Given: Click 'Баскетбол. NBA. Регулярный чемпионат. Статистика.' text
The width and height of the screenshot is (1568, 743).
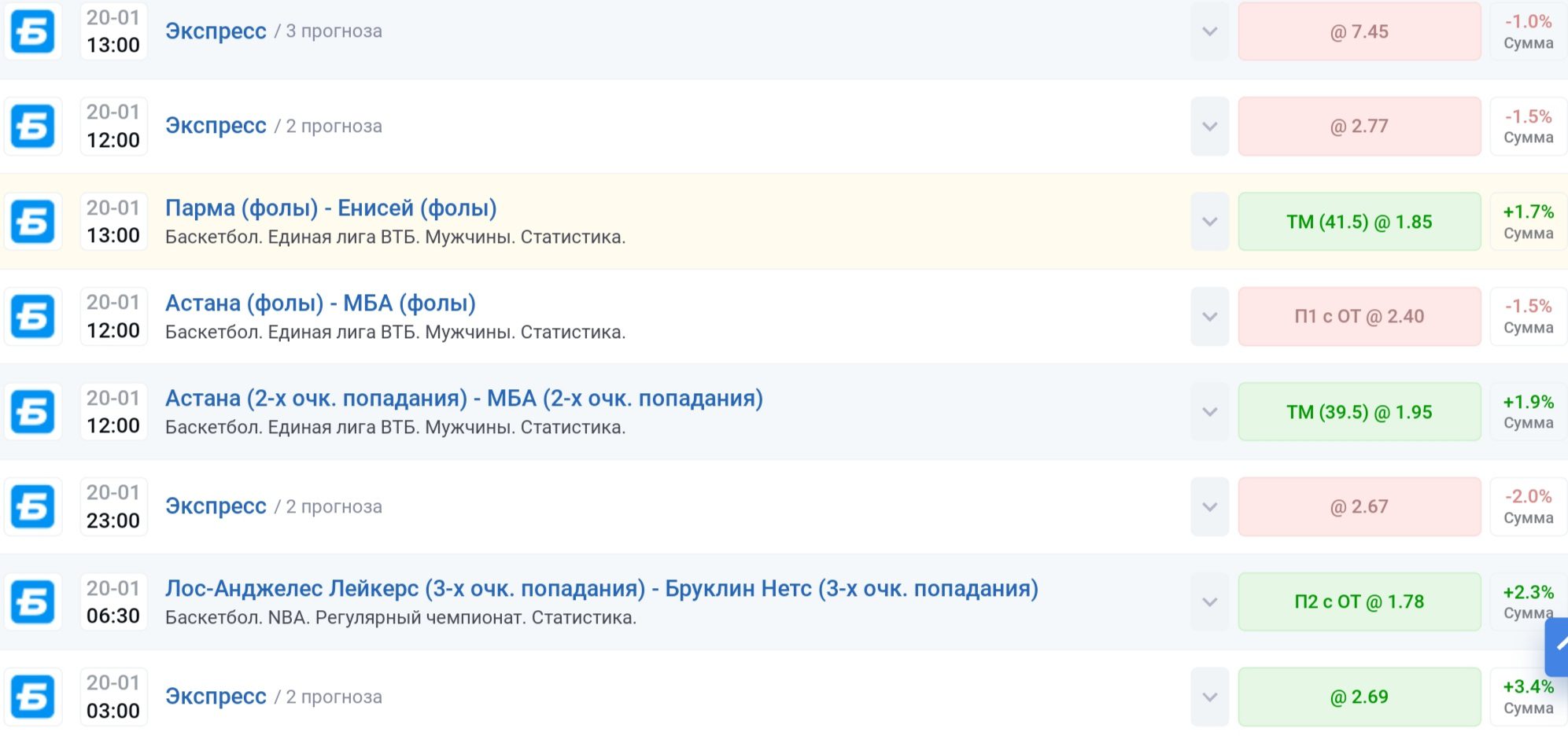Looking at the screenshot, I should (x=400, y=618).
